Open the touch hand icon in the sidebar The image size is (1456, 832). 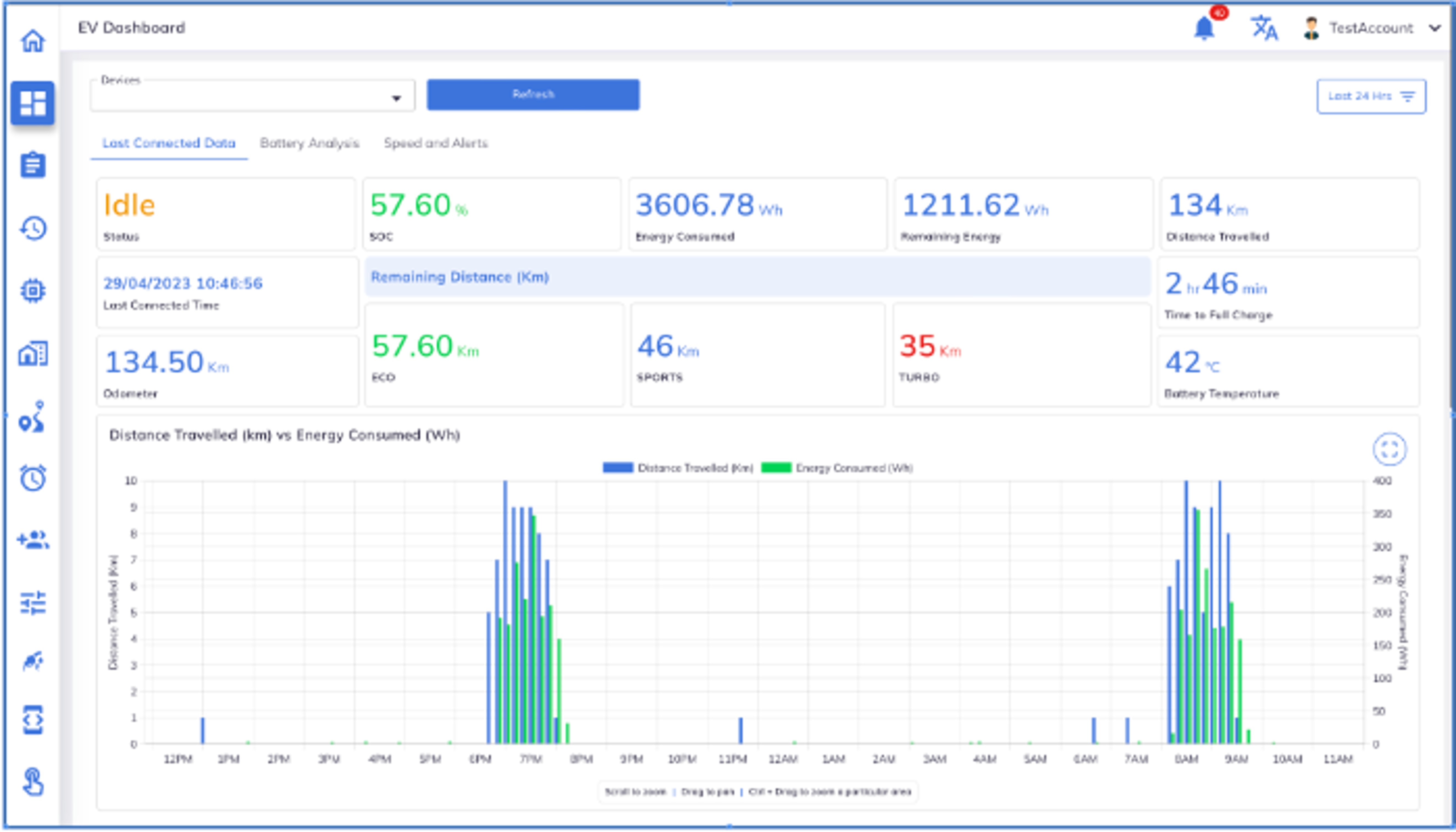[x=32, y=782]
